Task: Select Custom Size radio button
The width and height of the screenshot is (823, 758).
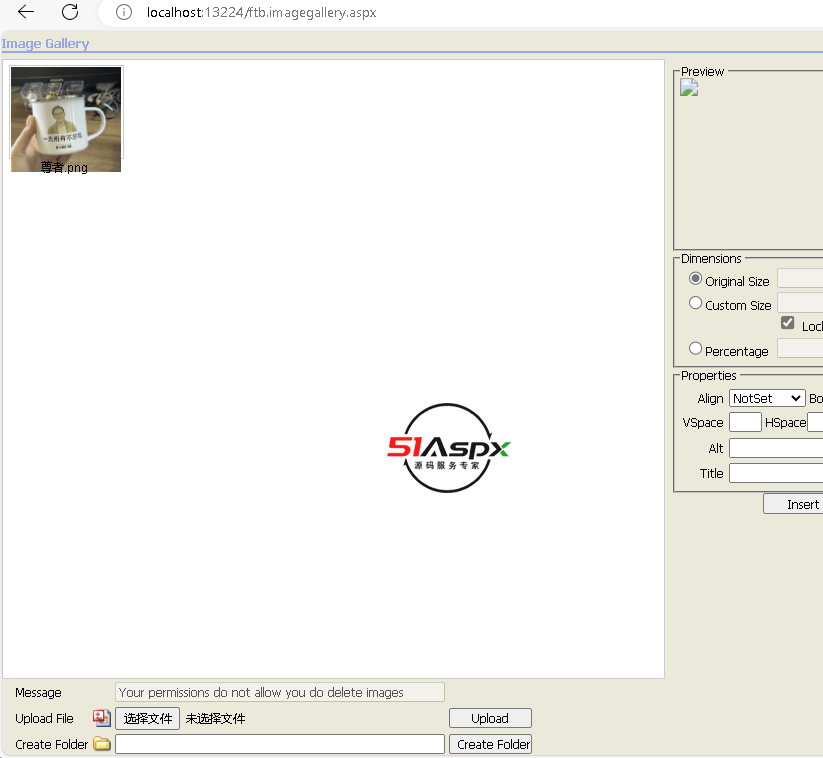Action: pos(695,303)
